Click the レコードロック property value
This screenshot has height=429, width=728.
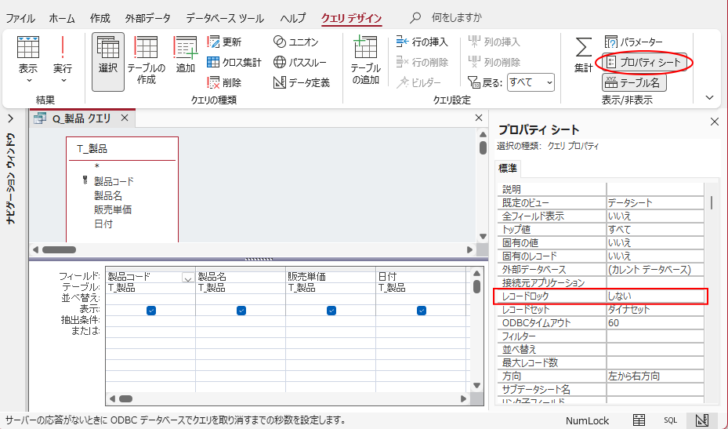point(655,296)
